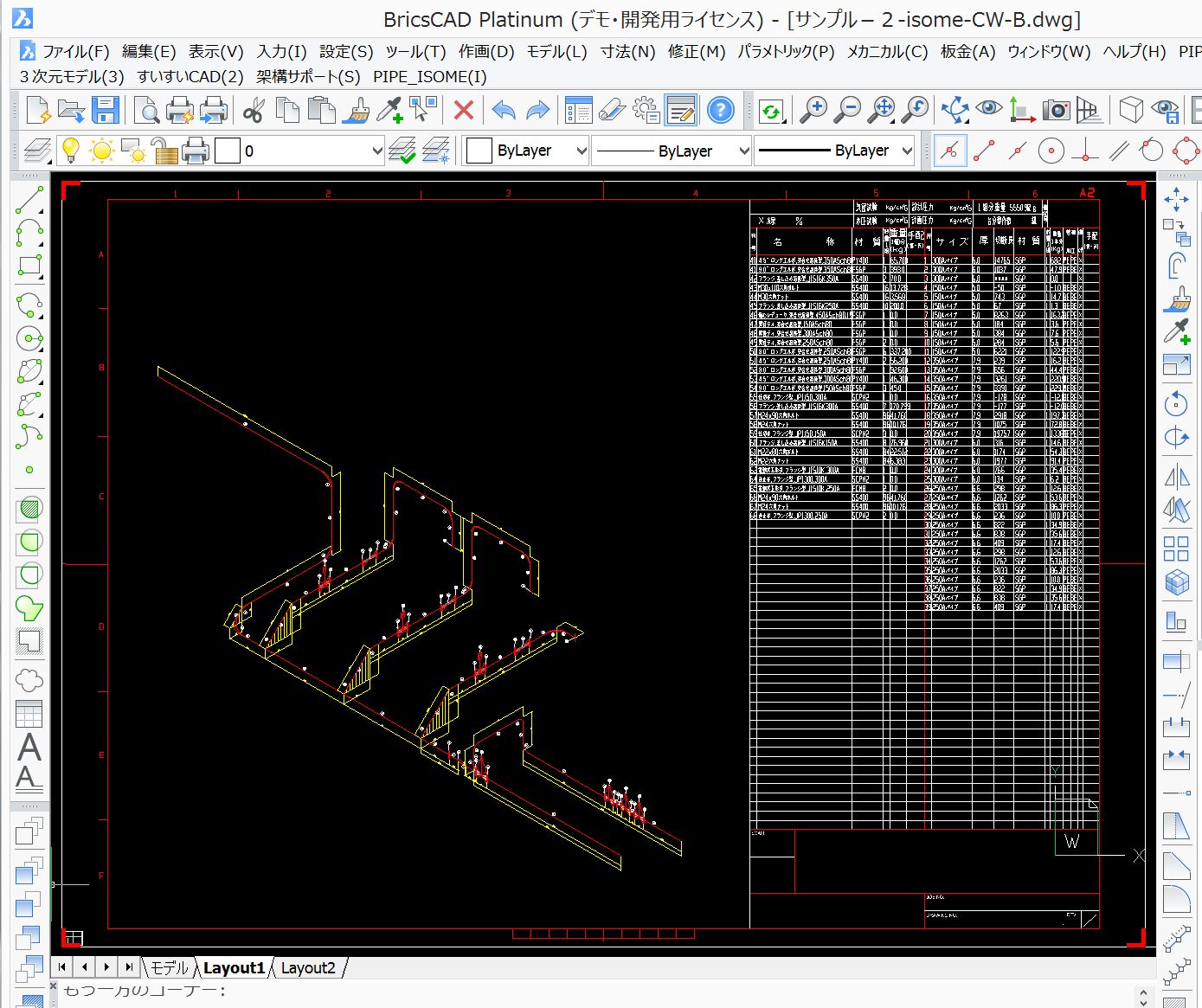Click the Zoom Previous icon
1202x1008 pixels.
coord(915,110)
